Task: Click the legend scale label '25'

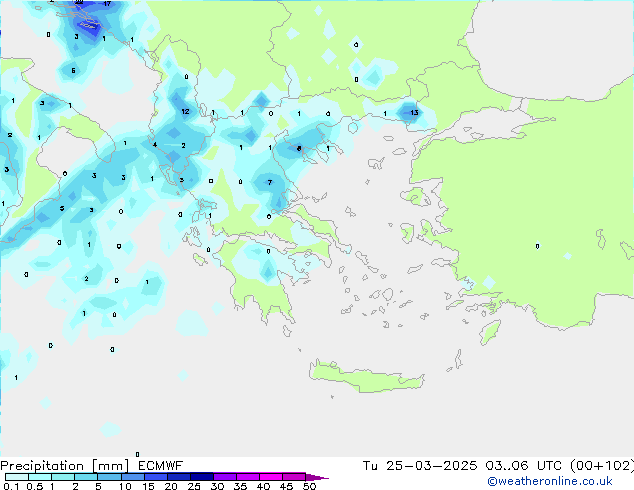Action: click(194, 486)
